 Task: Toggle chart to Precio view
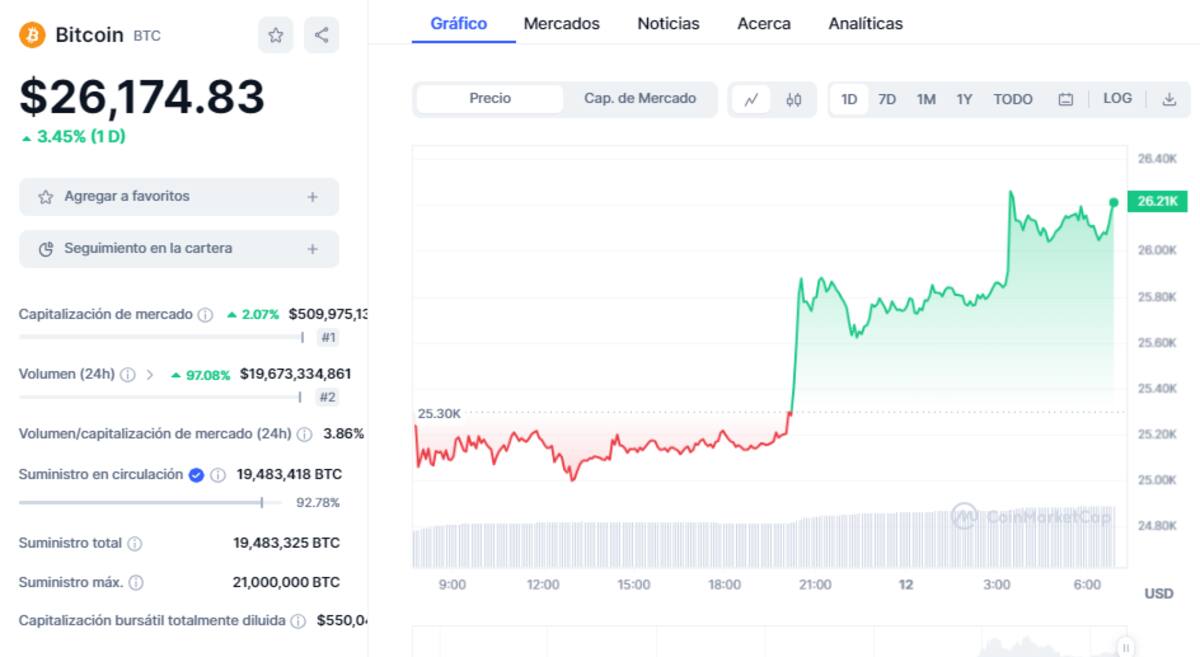(x=490, y=98)
